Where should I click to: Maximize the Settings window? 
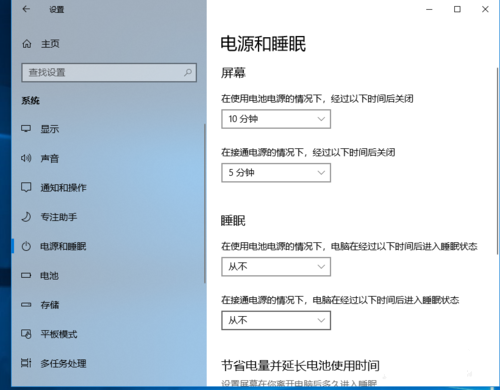click(457, 9)
